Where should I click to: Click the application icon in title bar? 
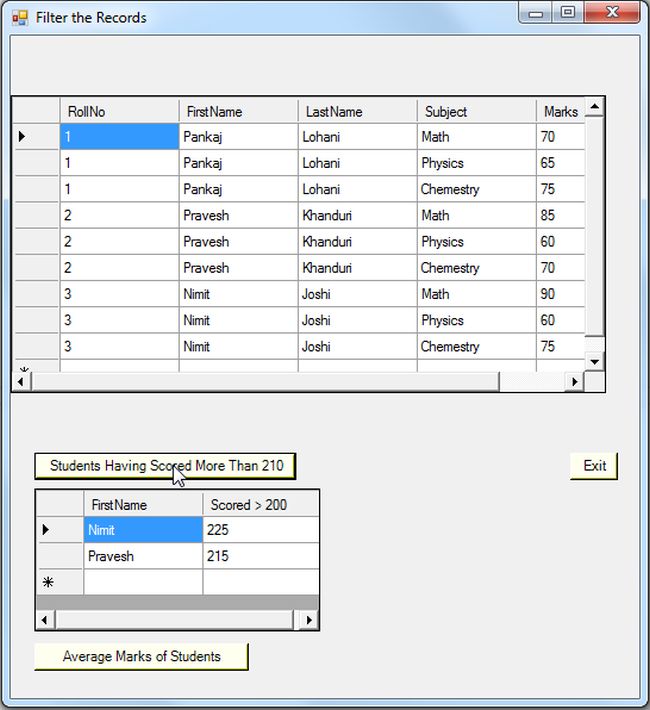[19, 18]
